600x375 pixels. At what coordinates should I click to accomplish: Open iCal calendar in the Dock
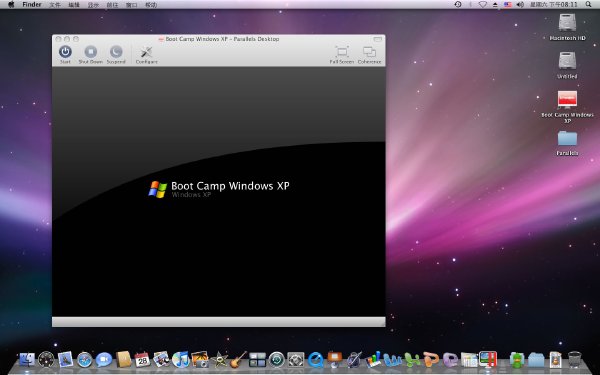coord(142,359)
